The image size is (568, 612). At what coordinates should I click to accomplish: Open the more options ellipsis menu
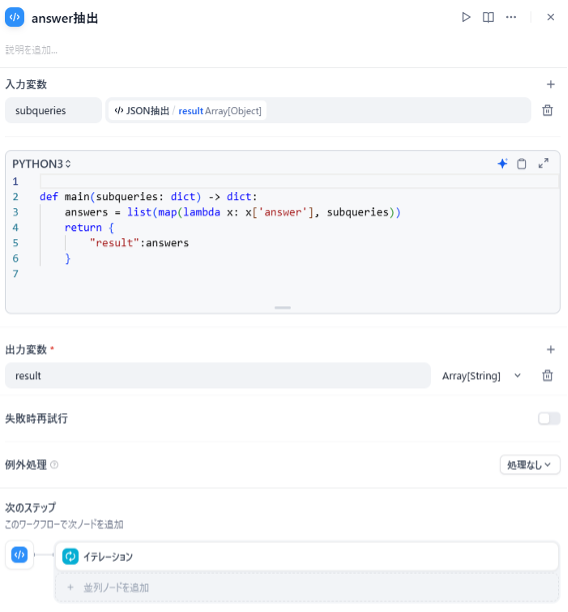(511, 17)
